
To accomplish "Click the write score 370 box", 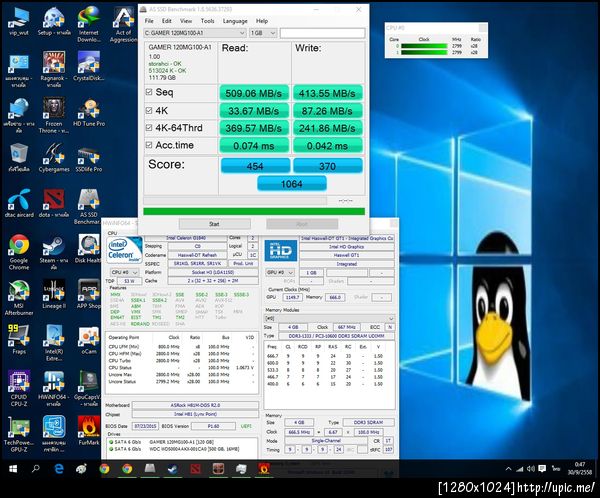I will pos(328,166).
